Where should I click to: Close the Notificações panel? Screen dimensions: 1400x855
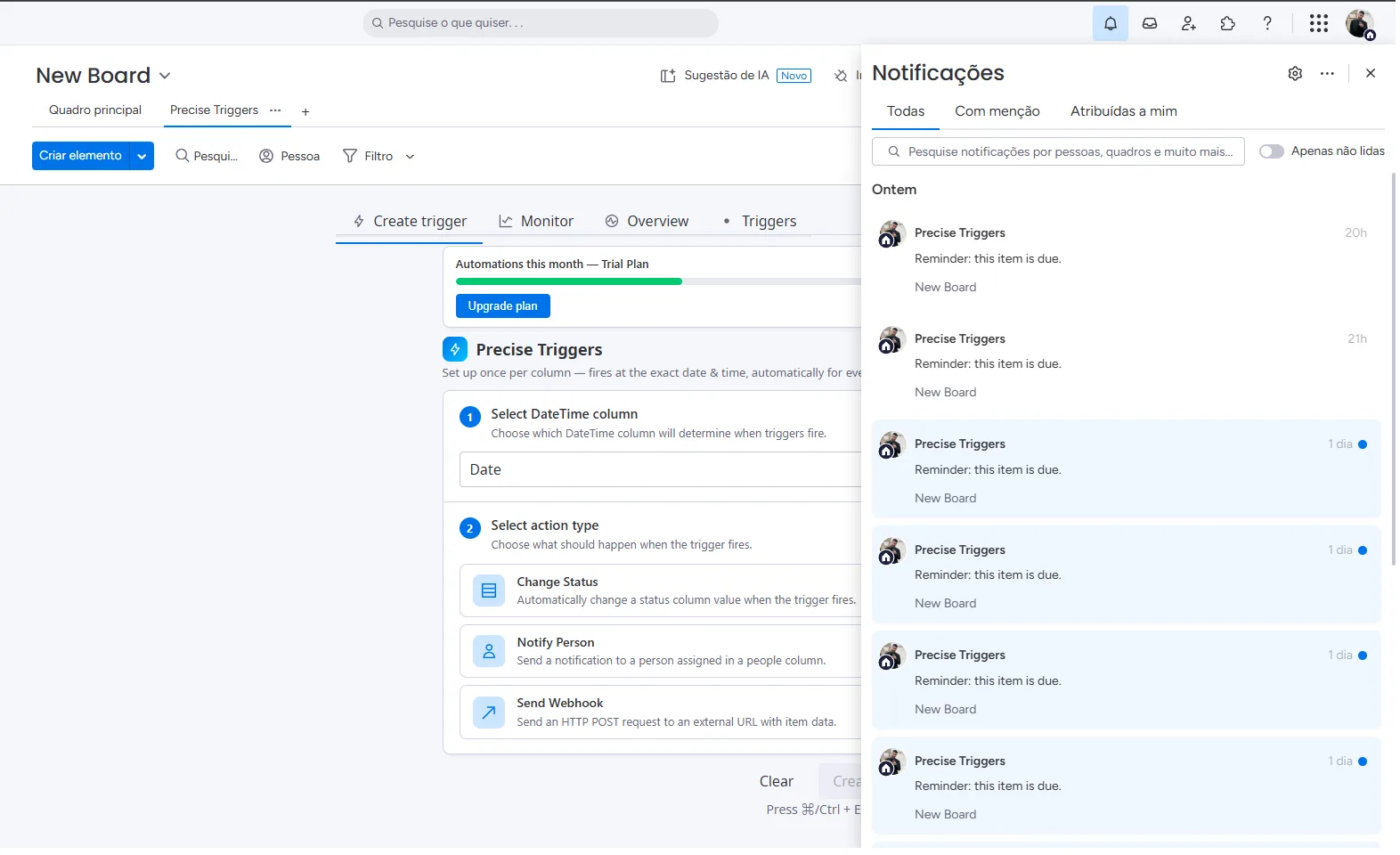pos(1370,73)
